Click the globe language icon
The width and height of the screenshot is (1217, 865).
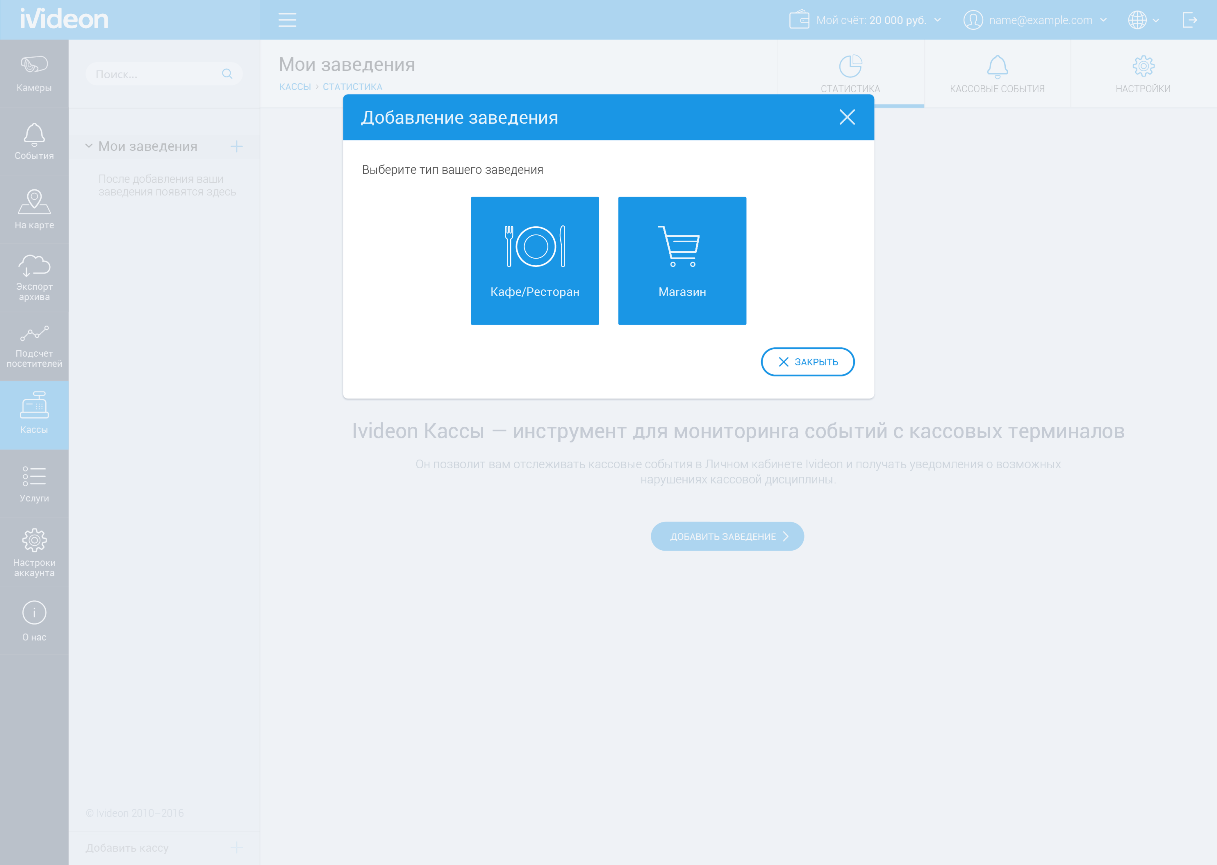pyautogui.click(x=1137, y=19)
